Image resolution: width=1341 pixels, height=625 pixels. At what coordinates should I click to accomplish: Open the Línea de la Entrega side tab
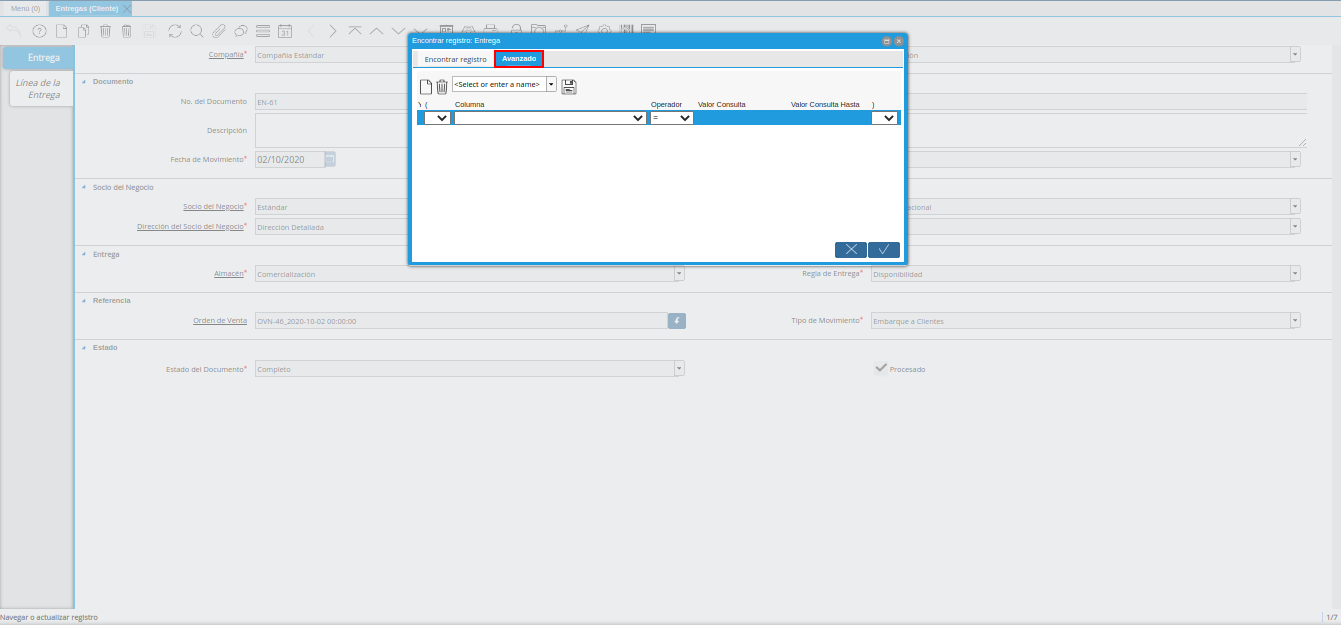point(43,89)
